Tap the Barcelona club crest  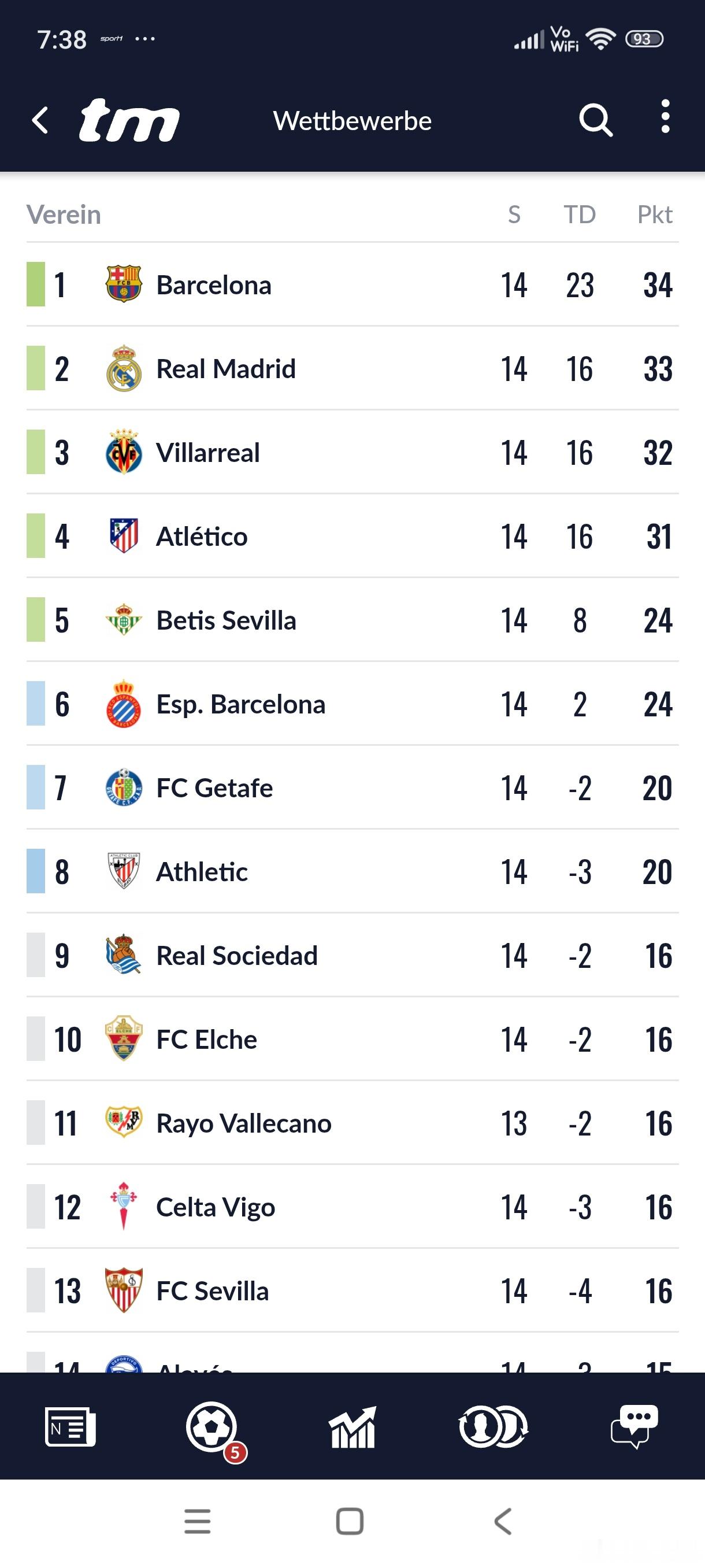[124, 284]
